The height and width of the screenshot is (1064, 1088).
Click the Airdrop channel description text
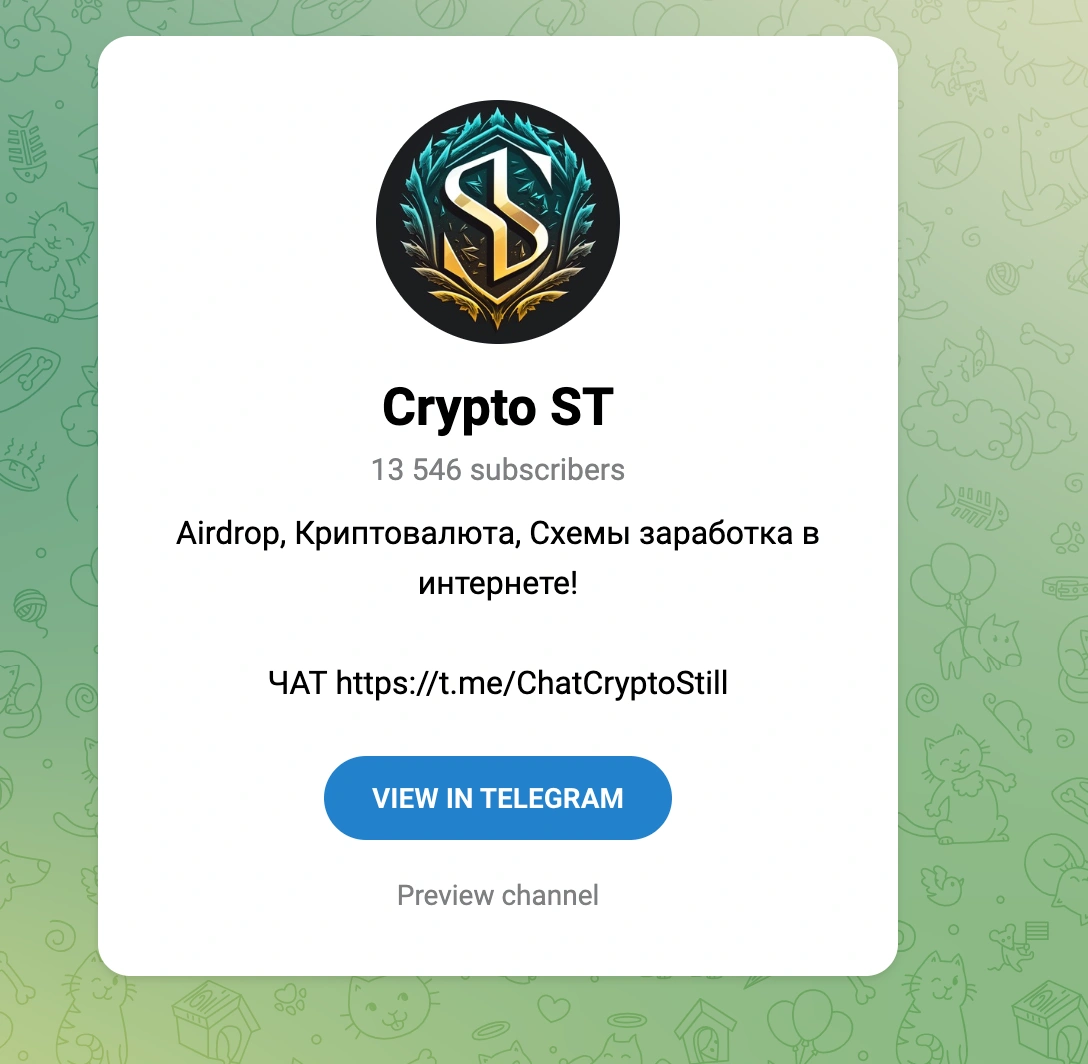tap(498, 558)
